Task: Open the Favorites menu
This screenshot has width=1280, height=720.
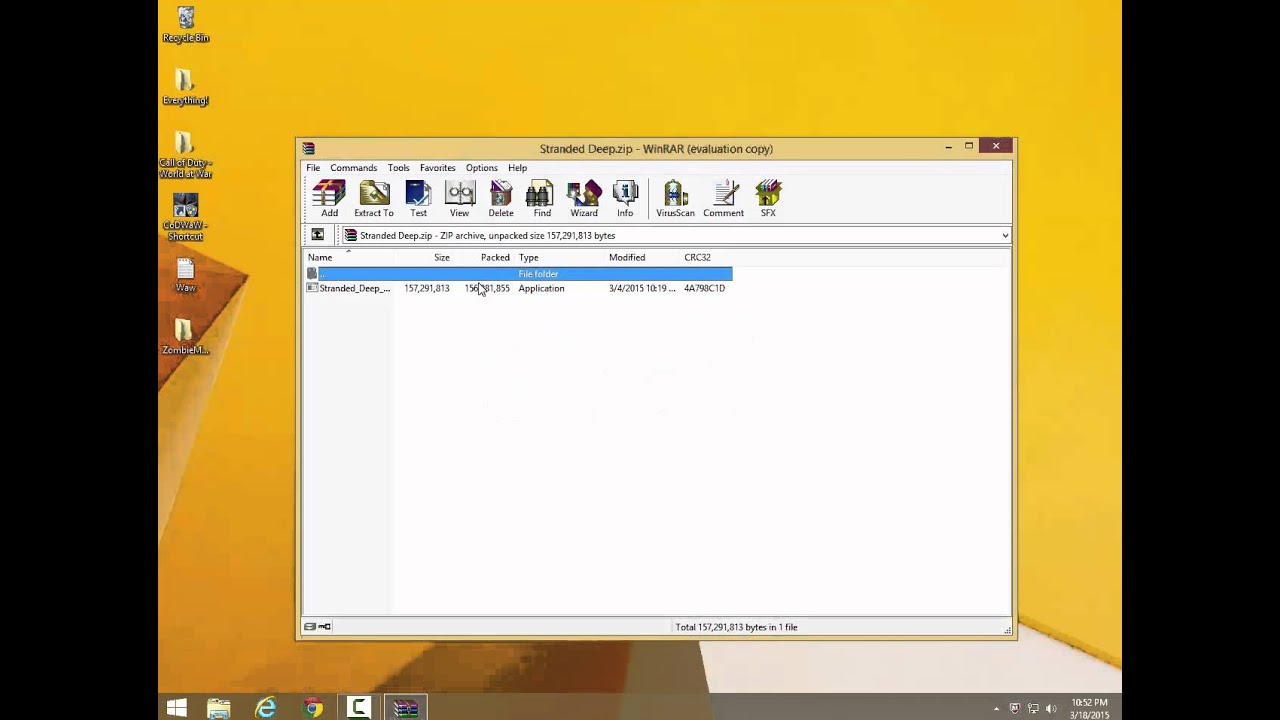Action: (437, 168)
